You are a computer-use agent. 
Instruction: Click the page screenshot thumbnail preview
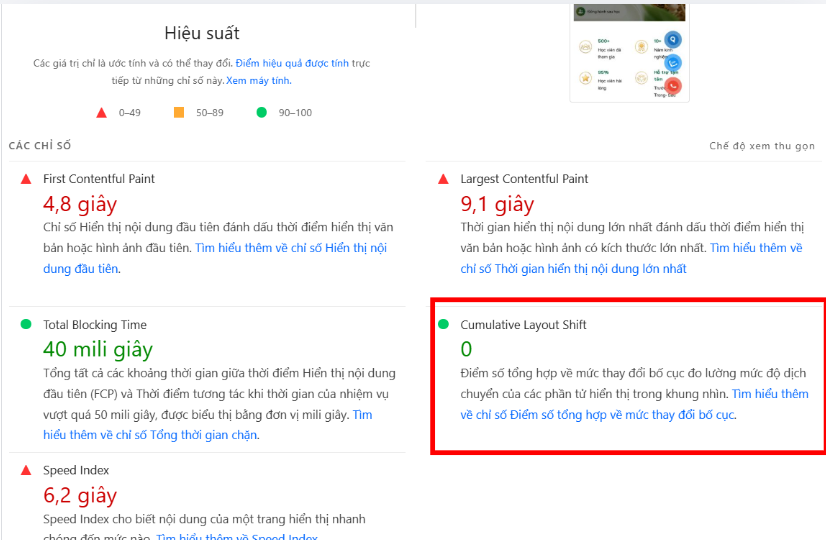[630, 53]
